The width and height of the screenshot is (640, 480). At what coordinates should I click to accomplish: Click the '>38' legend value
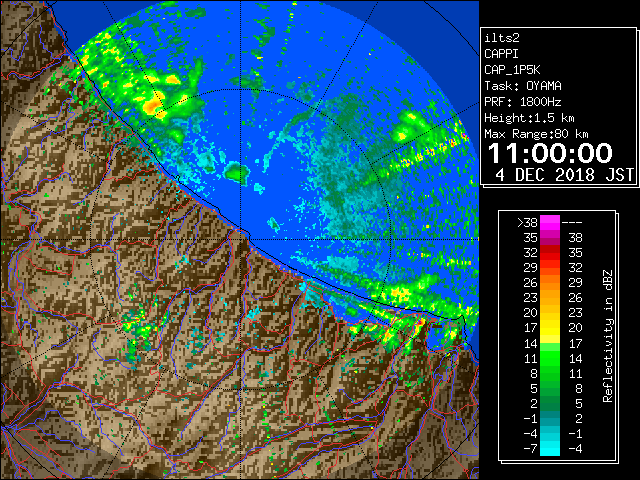click(x=527, y=223)
